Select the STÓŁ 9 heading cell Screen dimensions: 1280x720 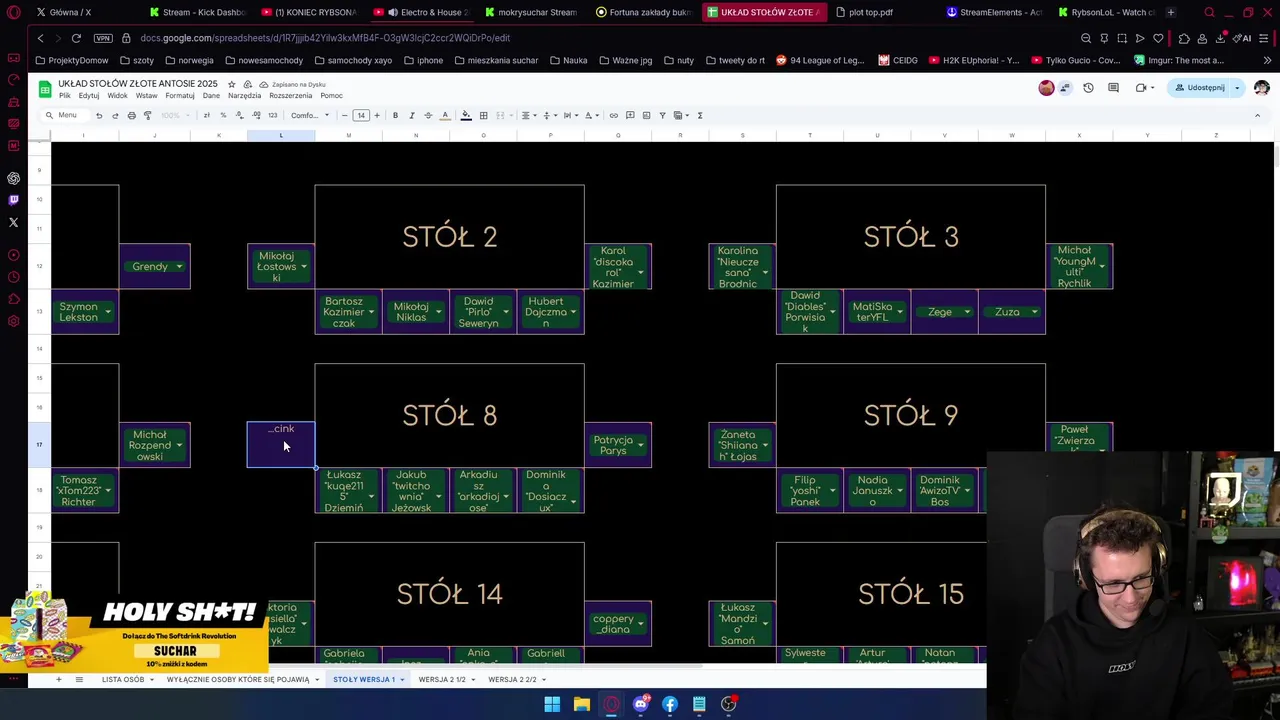[911, 415]
